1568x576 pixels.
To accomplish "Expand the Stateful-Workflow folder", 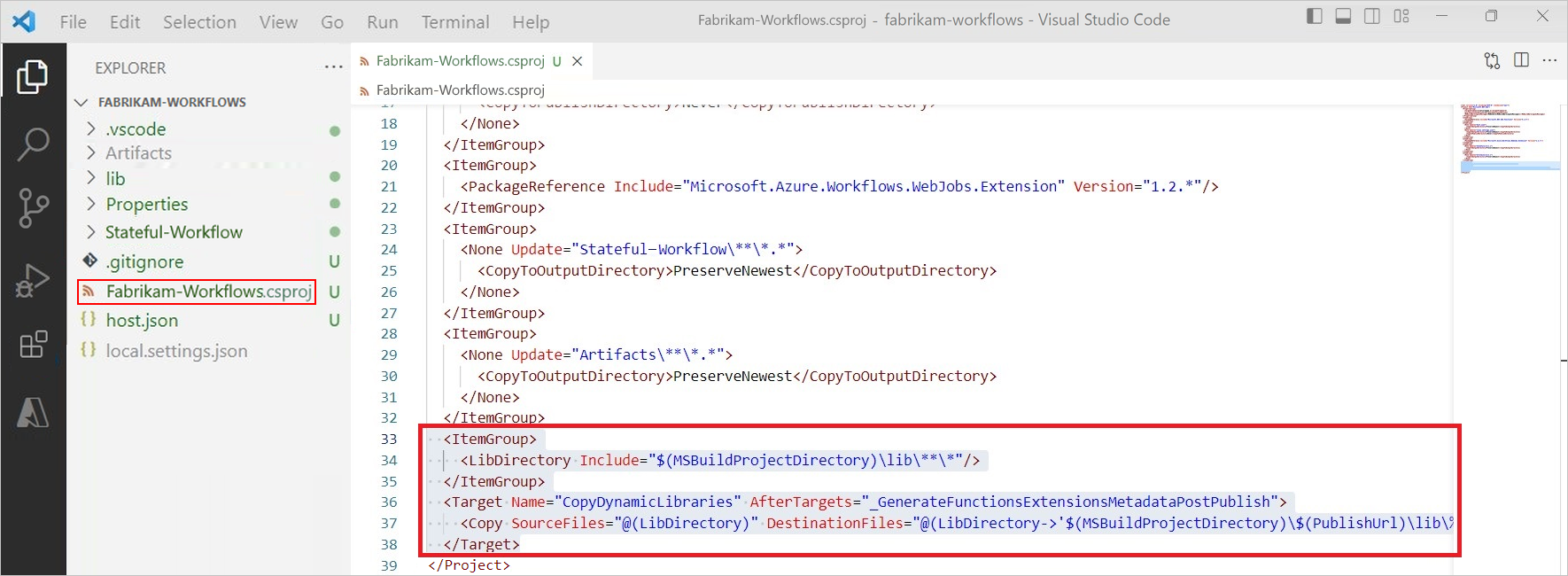I will point(174,232).
